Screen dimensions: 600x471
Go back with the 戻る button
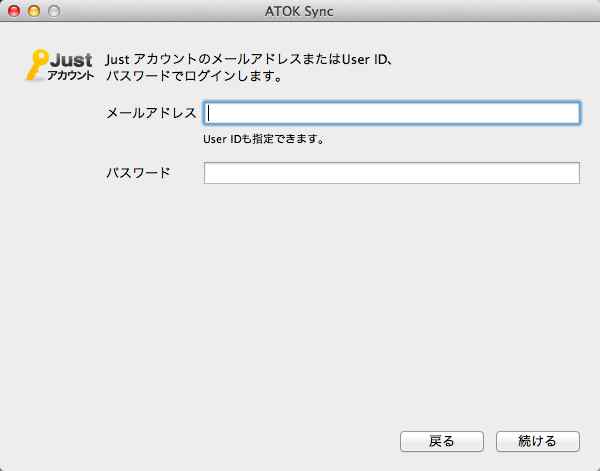tap(442, 442)
